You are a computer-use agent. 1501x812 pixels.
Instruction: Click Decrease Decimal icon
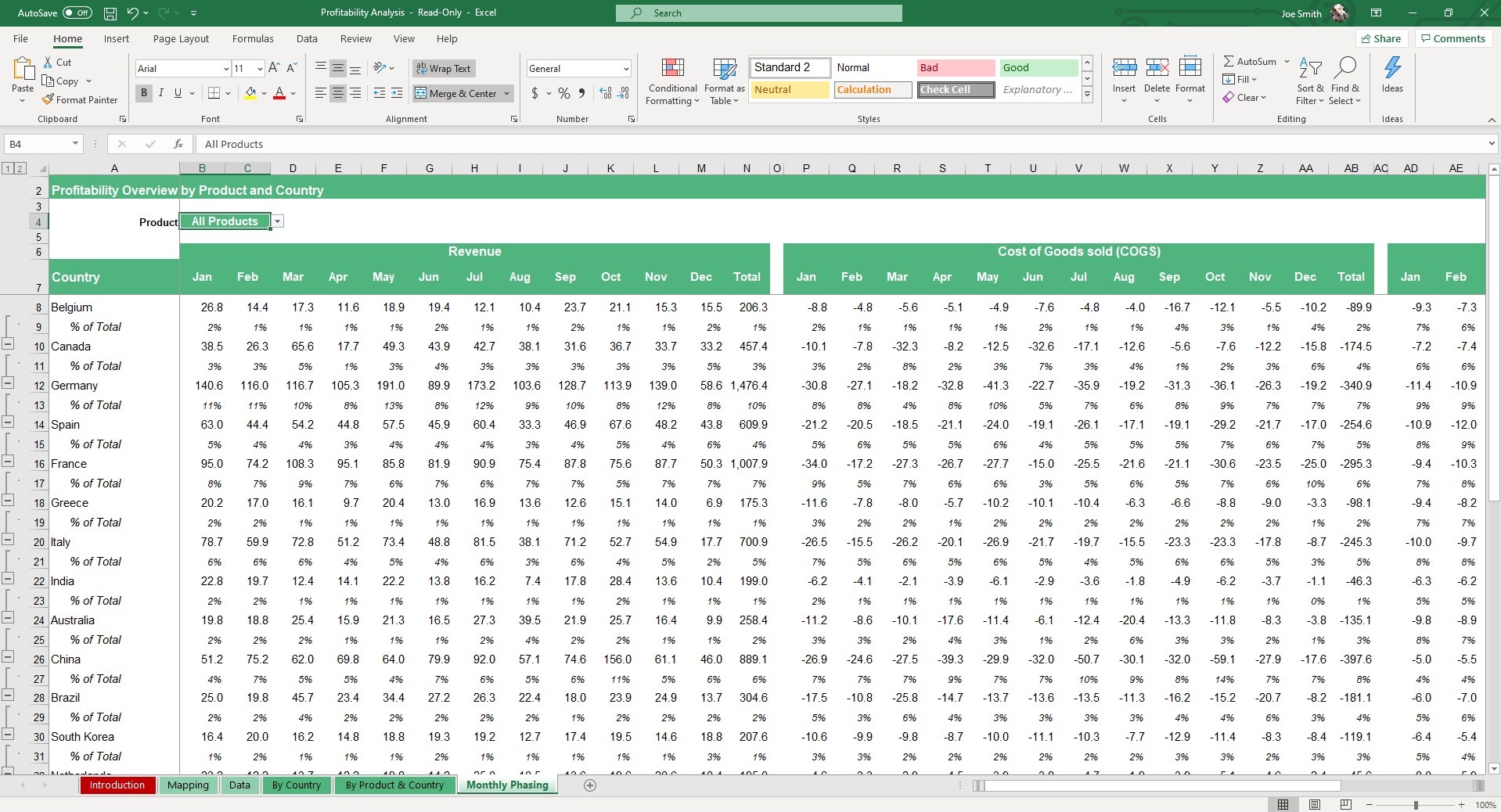click(624, 94)
